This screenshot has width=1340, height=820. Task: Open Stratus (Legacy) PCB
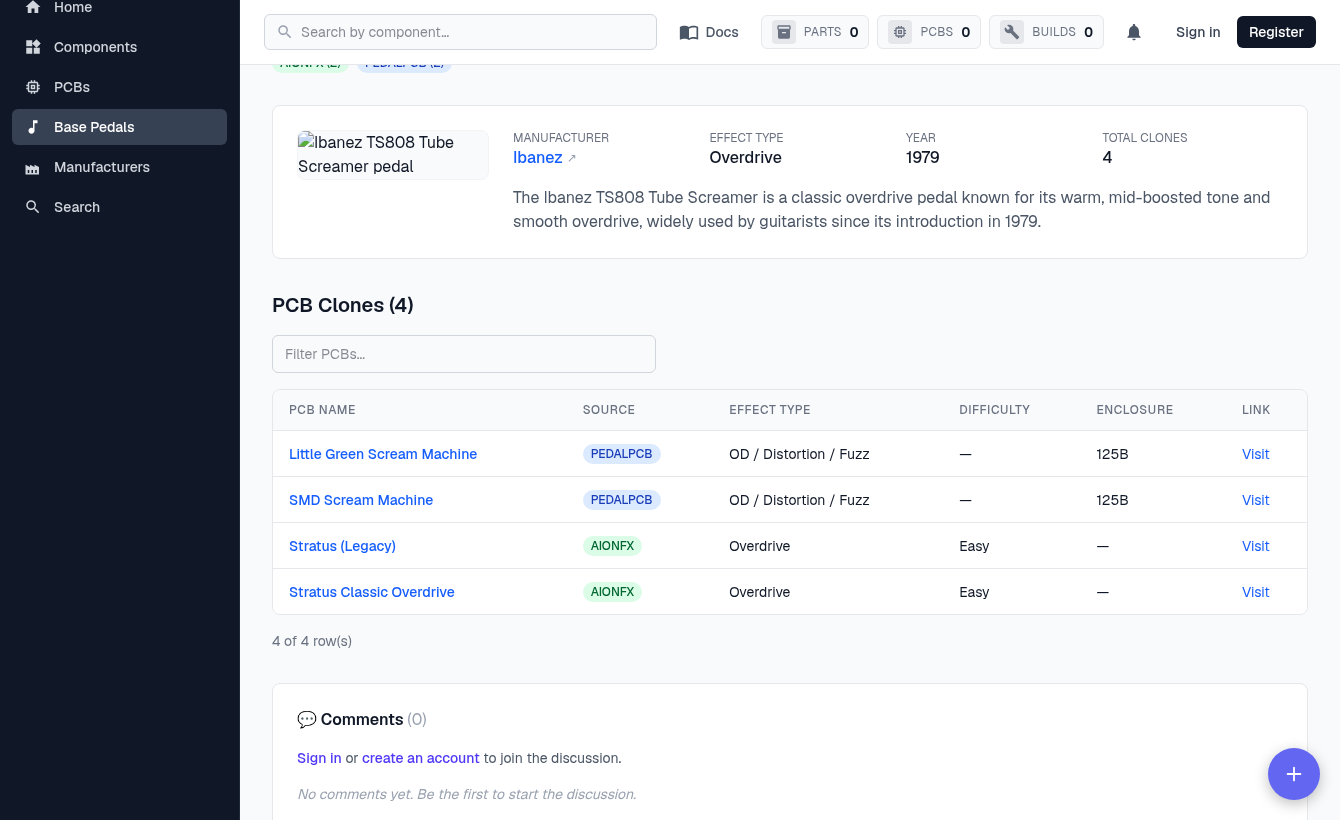pyautogui.click(x=342, y=546)
